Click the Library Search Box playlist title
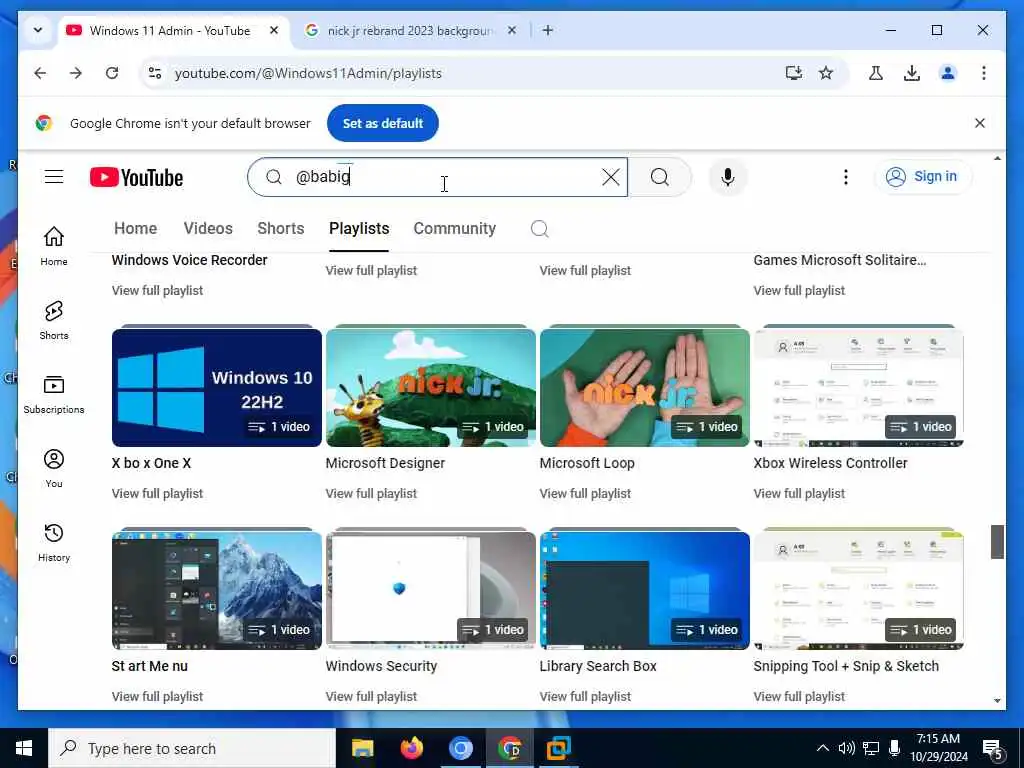The width and height of the screenshot is (1024, 768). coord(598,666)
